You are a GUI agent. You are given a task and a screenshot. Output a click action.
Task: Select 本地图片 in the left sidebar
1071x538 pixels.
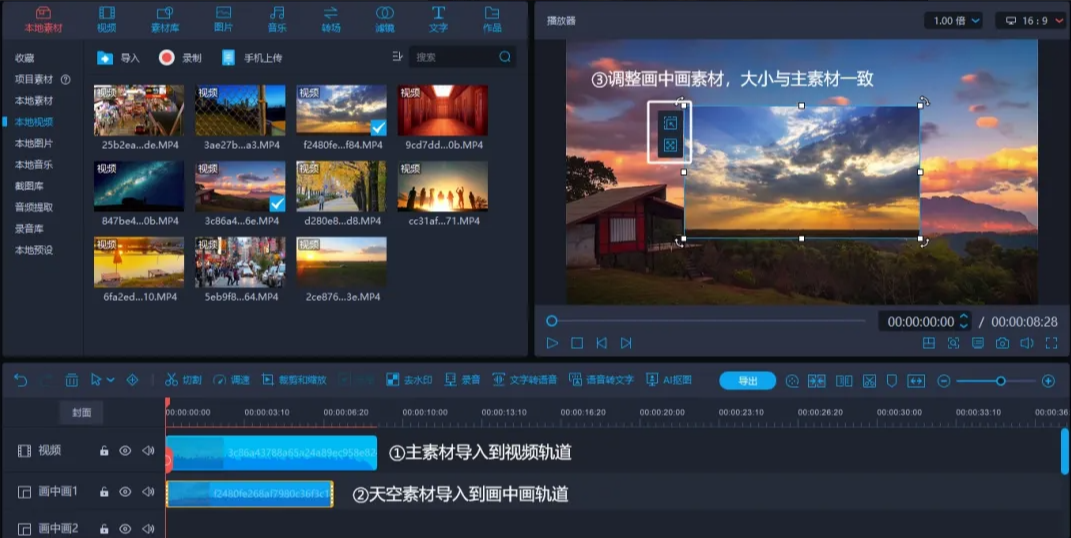click(33, 143)
